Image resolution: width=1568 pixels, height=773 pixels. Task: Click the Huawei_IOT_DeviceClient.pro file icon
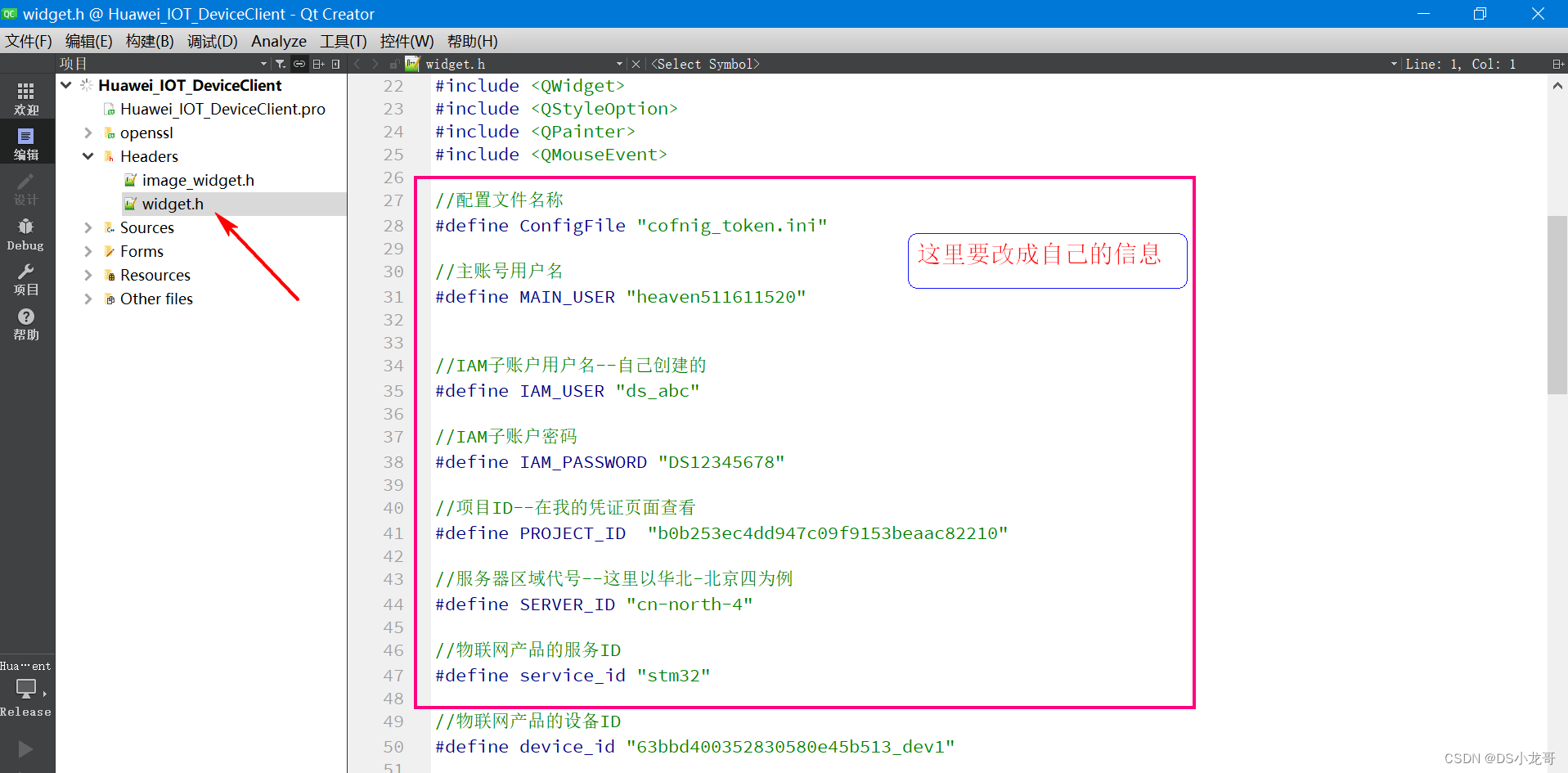[110, 110]
